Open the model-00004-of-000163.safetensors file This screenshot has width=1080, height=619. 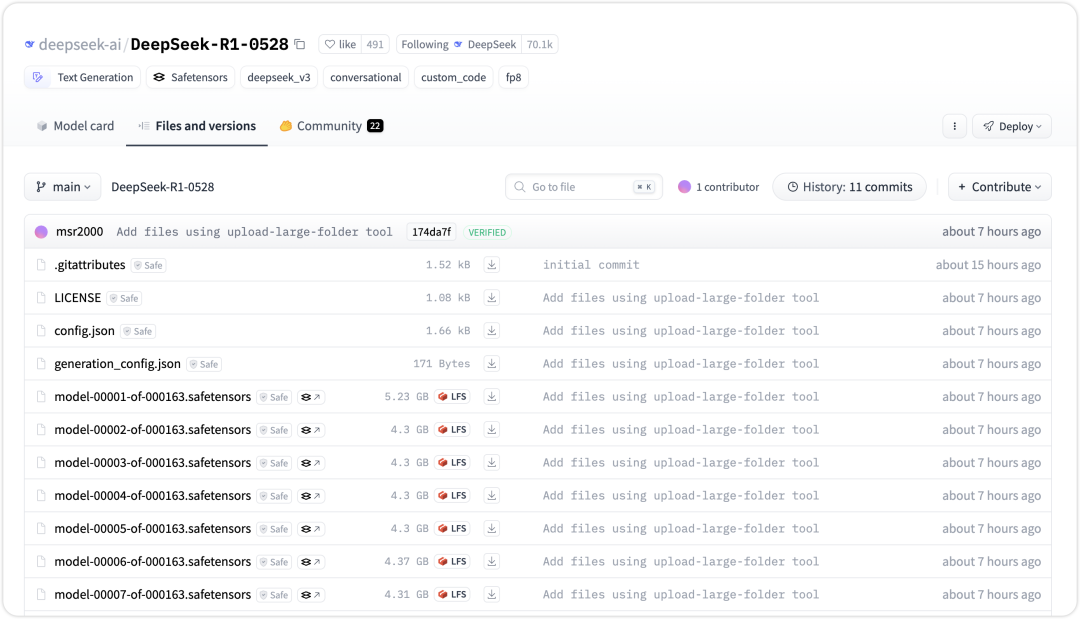(153, 496)
